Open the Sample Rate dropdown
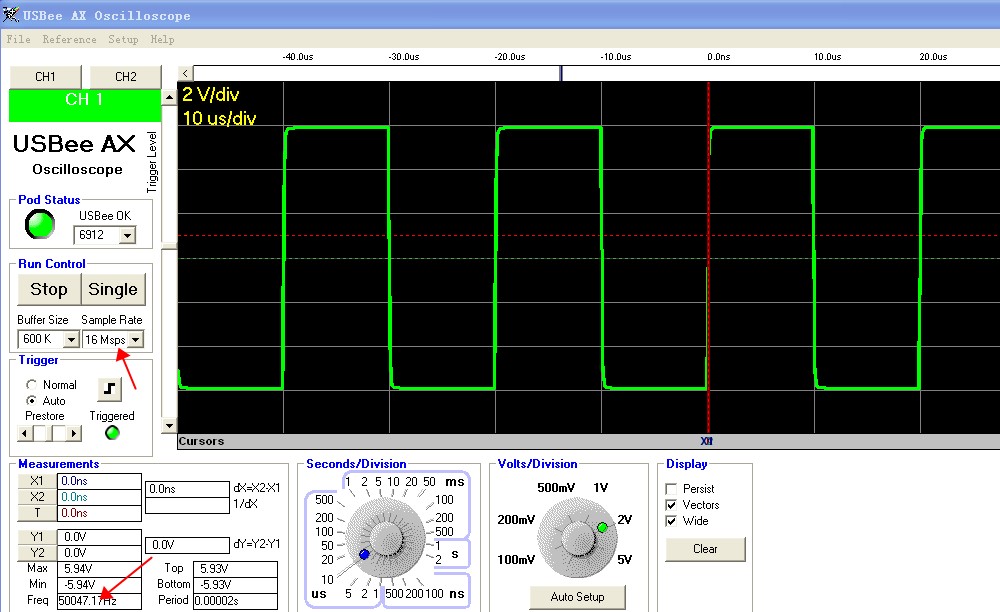The height and width of the screenshot is (612, 1000). [135, 340]
